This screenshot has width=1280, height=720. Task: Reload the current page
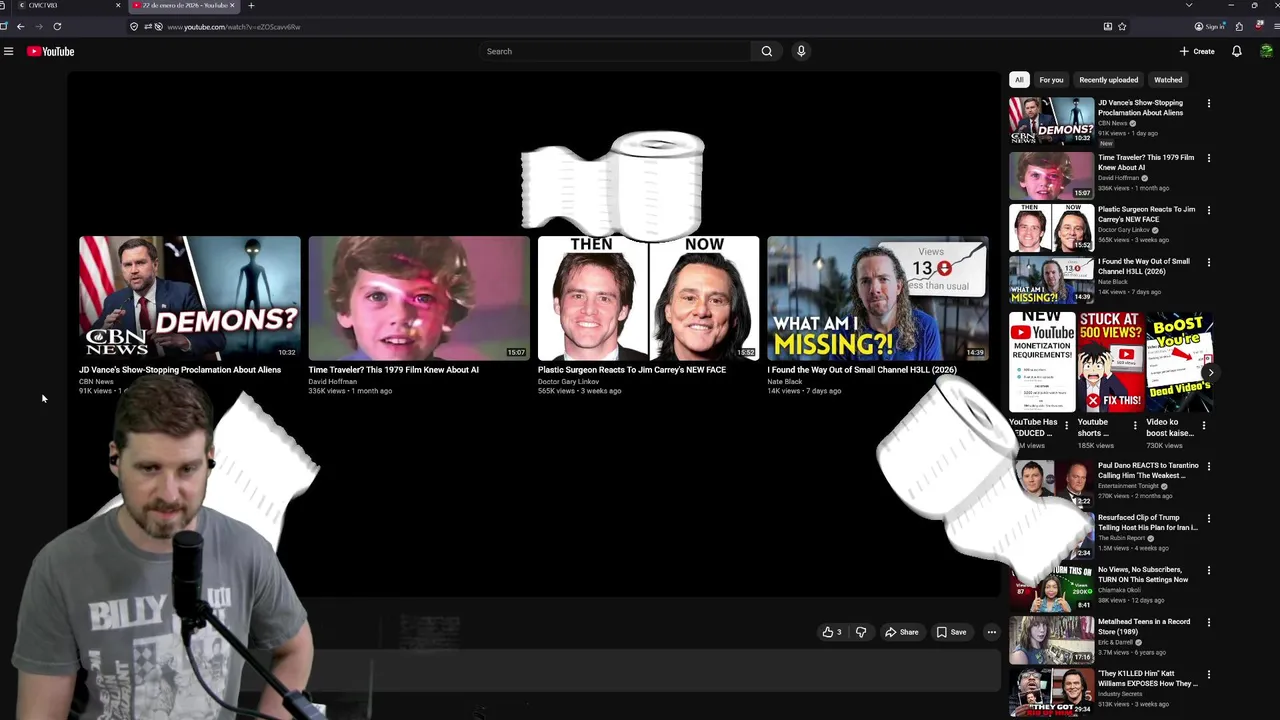coord(57,27)
